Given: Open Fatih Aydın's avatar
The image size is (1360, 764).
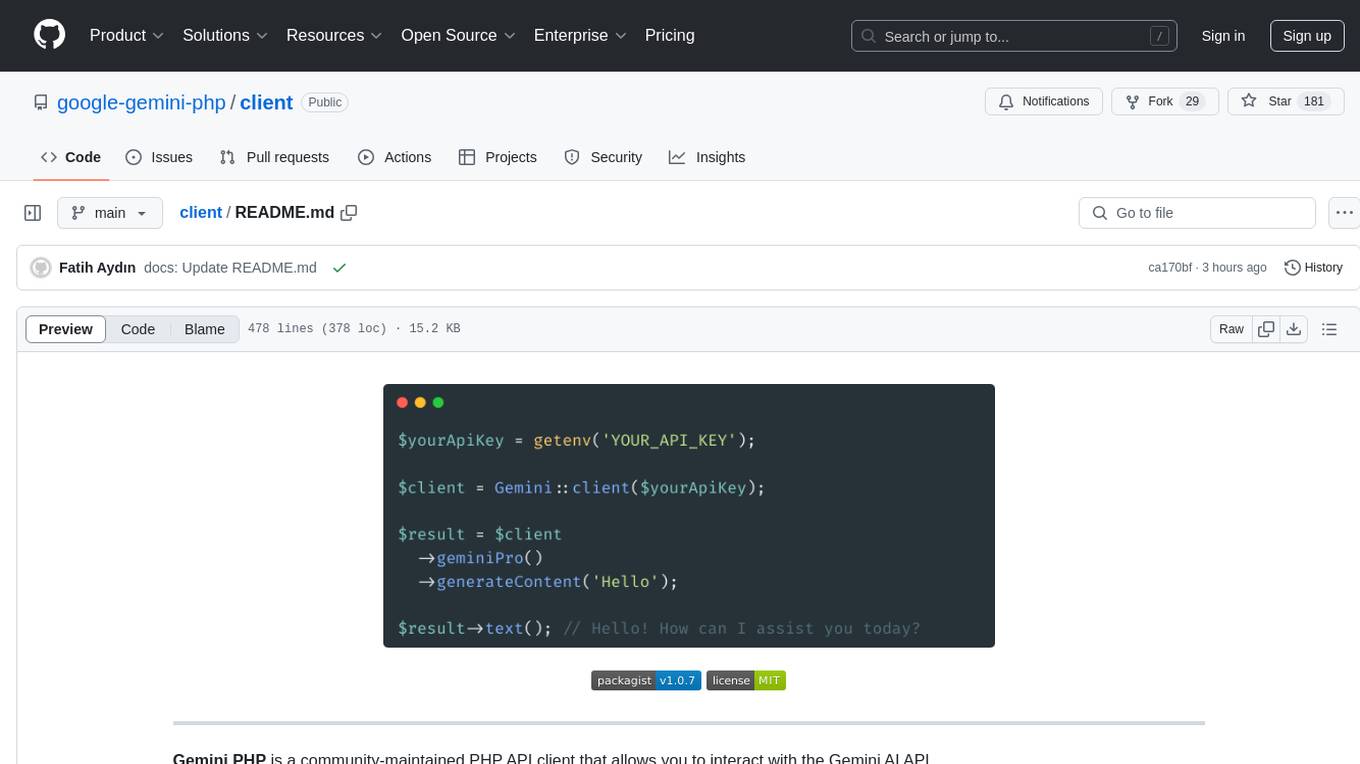Looking at the screenshot, I should (41, 268).
